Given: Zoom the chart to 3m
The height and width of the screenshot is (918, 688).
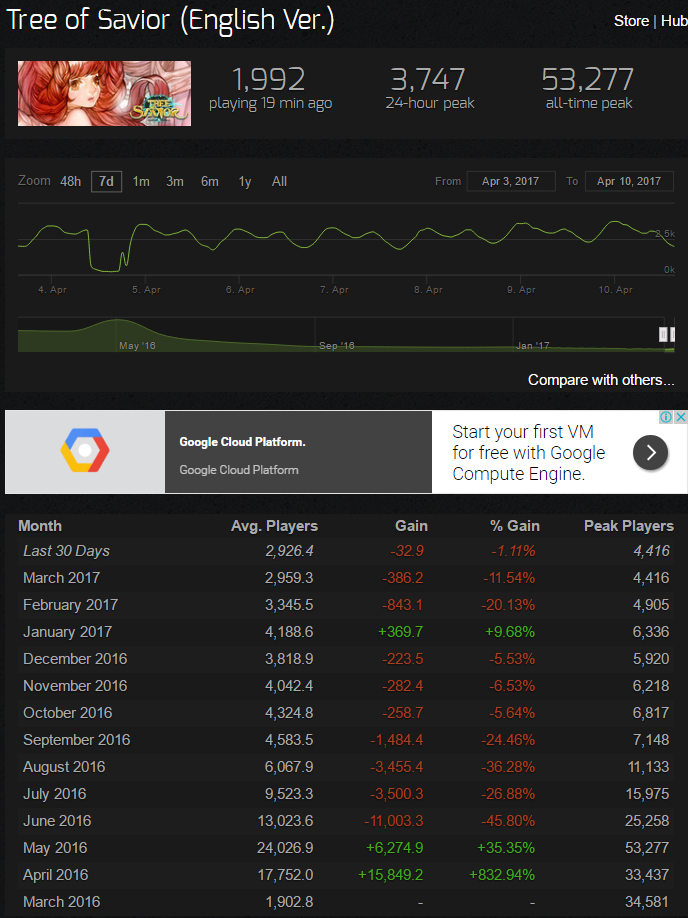Looking at the screenshot, I should click(175, 181).
